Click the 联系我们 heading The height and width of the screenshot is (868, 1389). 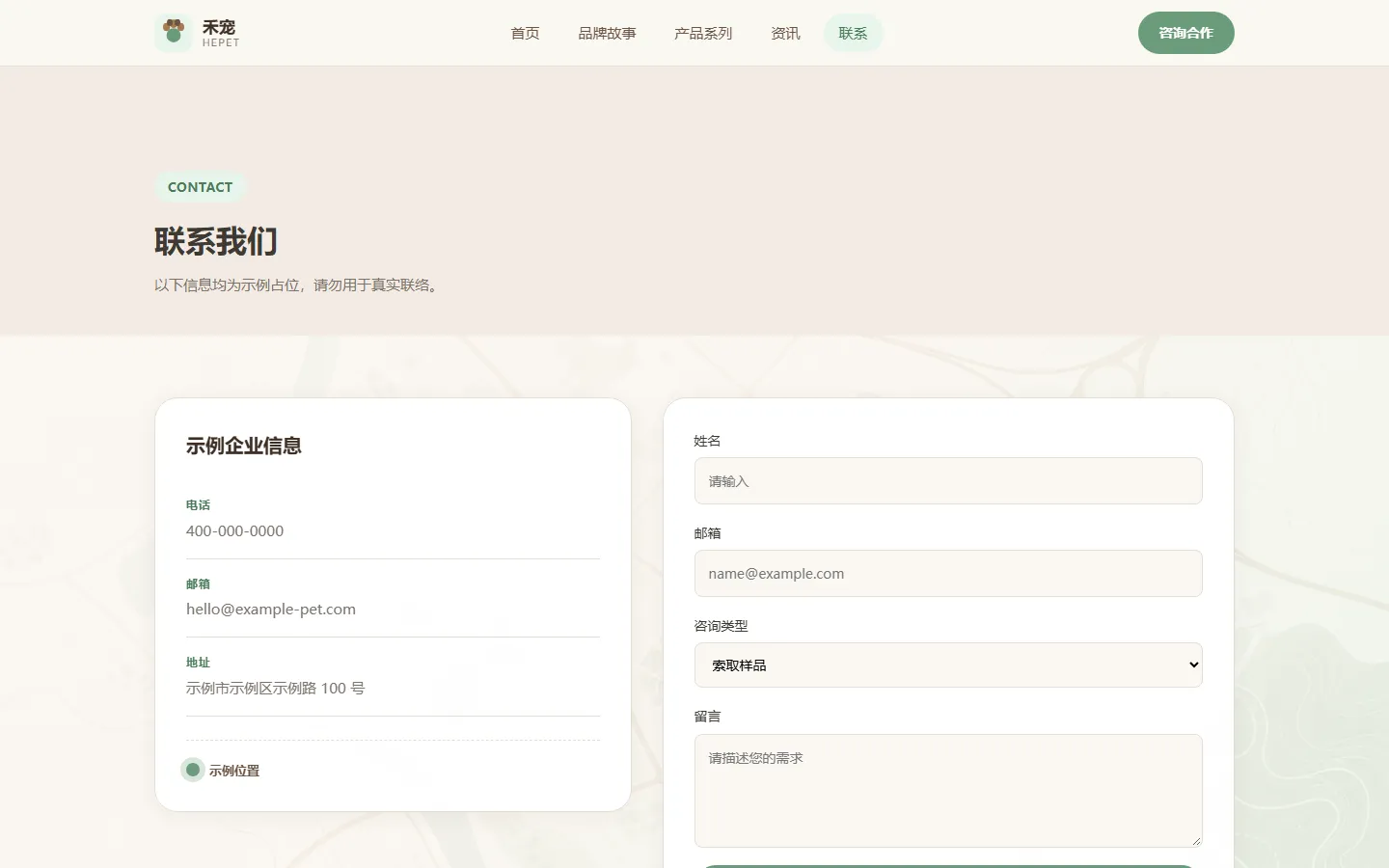pos(216,241)
